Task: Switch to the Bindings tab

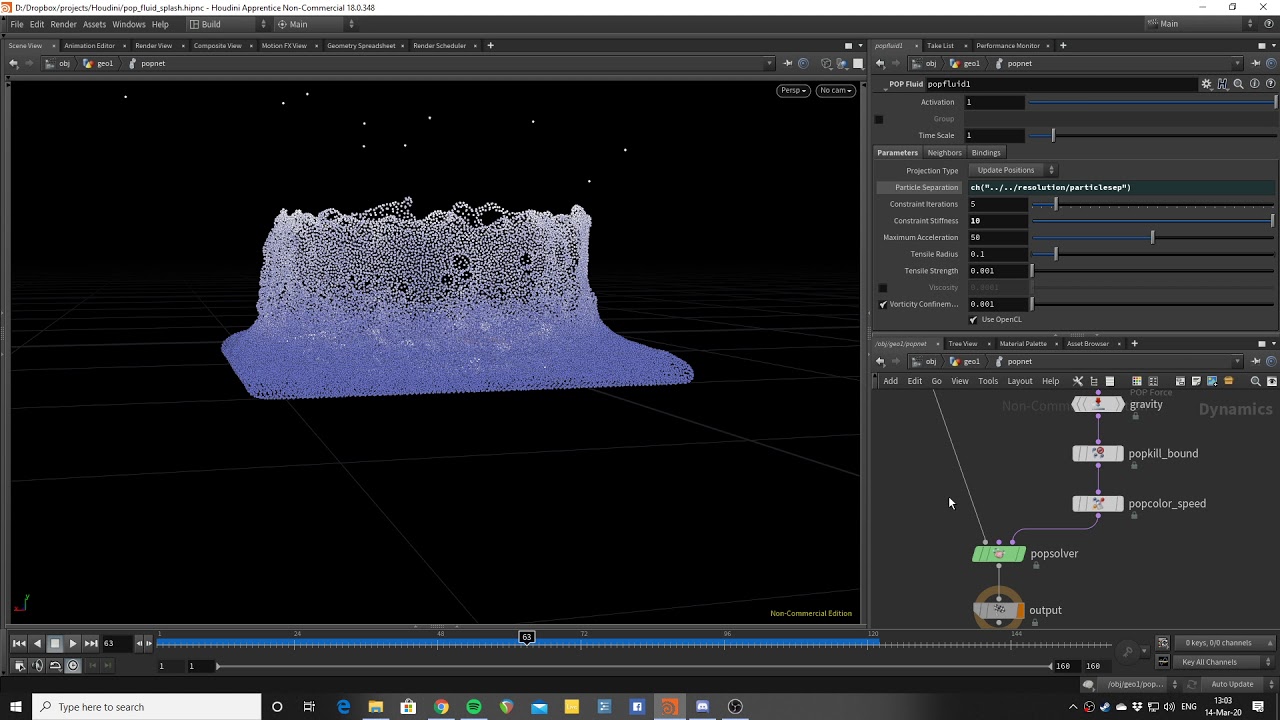Action: pos(986,153)
